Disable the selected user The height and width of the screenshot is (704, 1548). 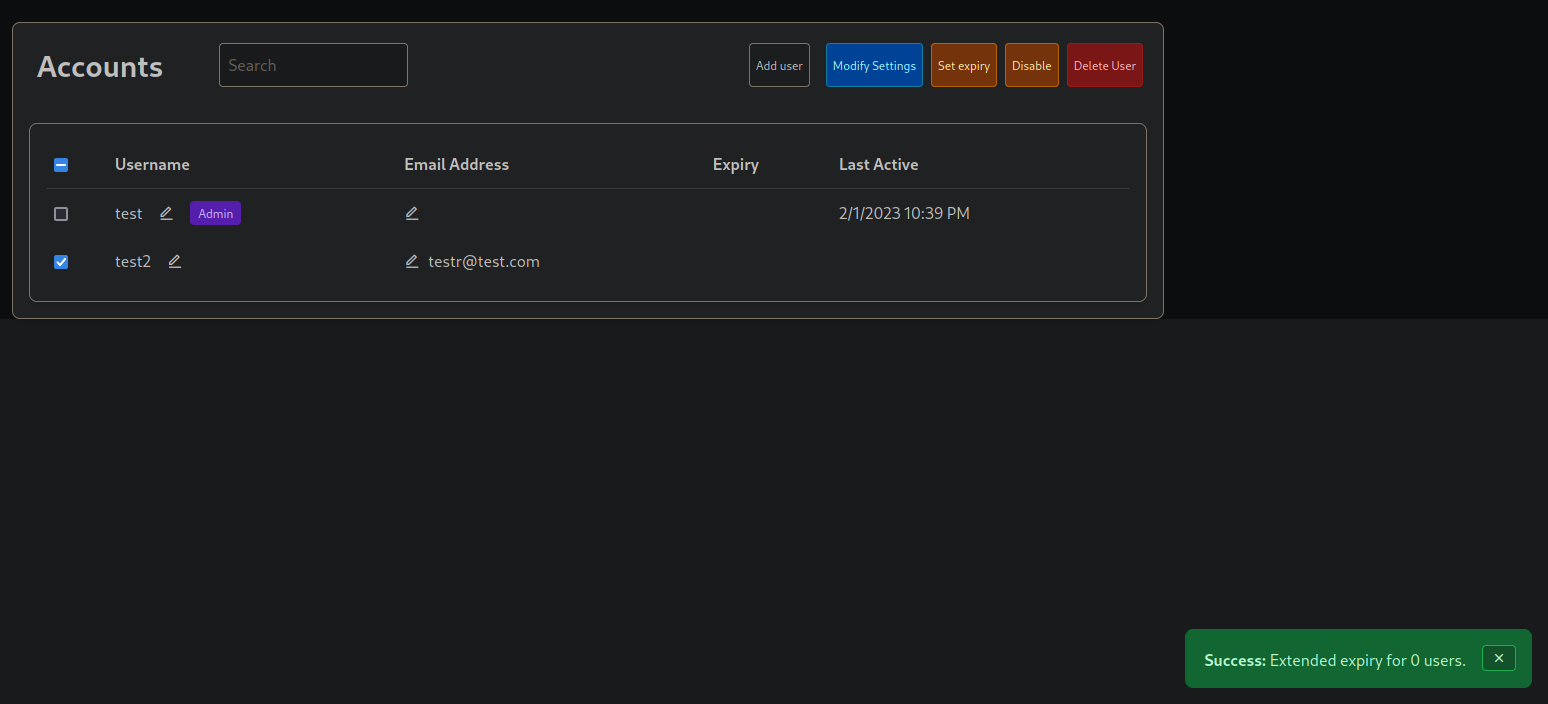point(1032,65)
